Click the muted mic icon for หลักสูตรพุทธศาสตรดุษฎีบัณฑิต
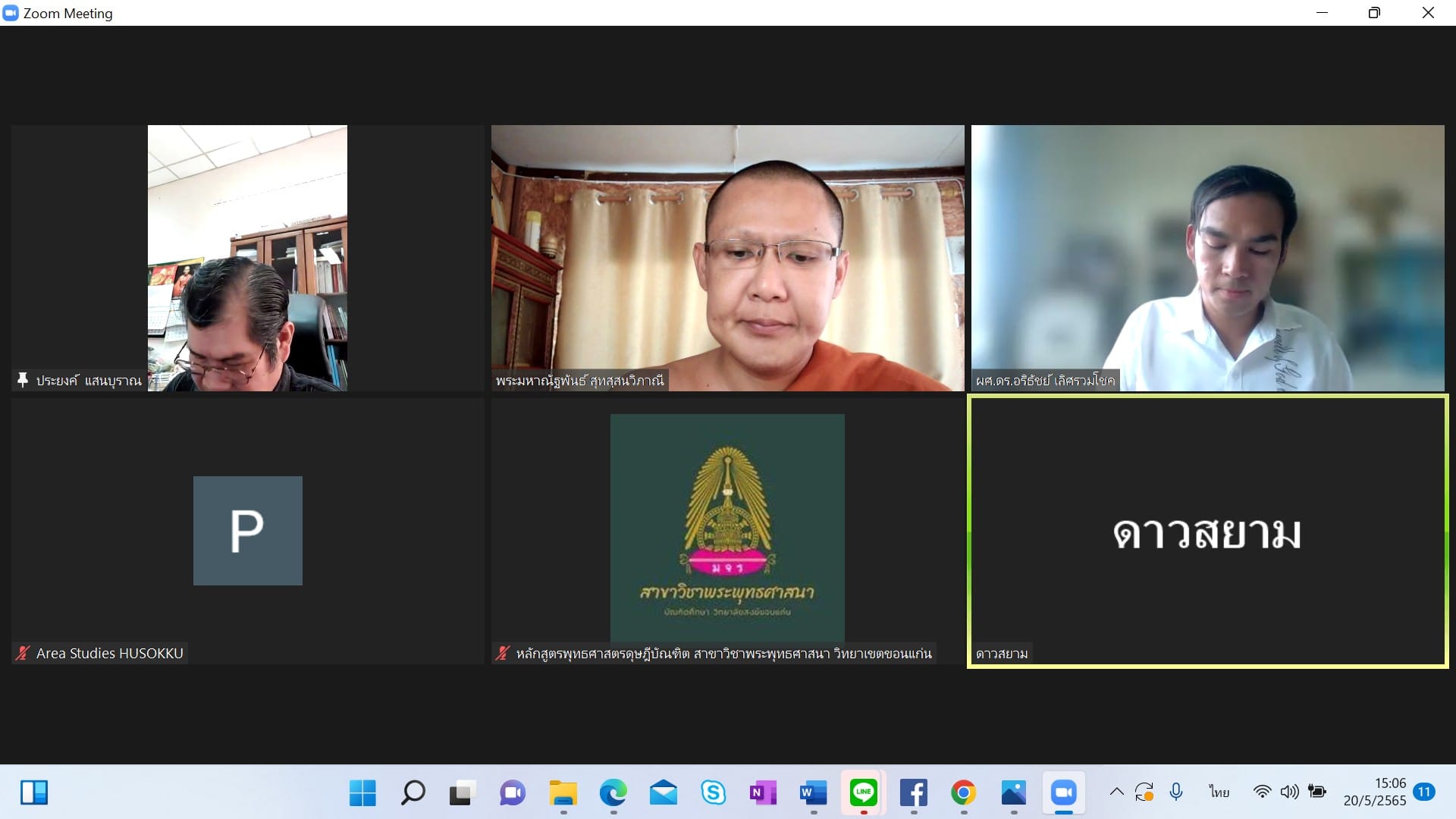 [502, 653]
